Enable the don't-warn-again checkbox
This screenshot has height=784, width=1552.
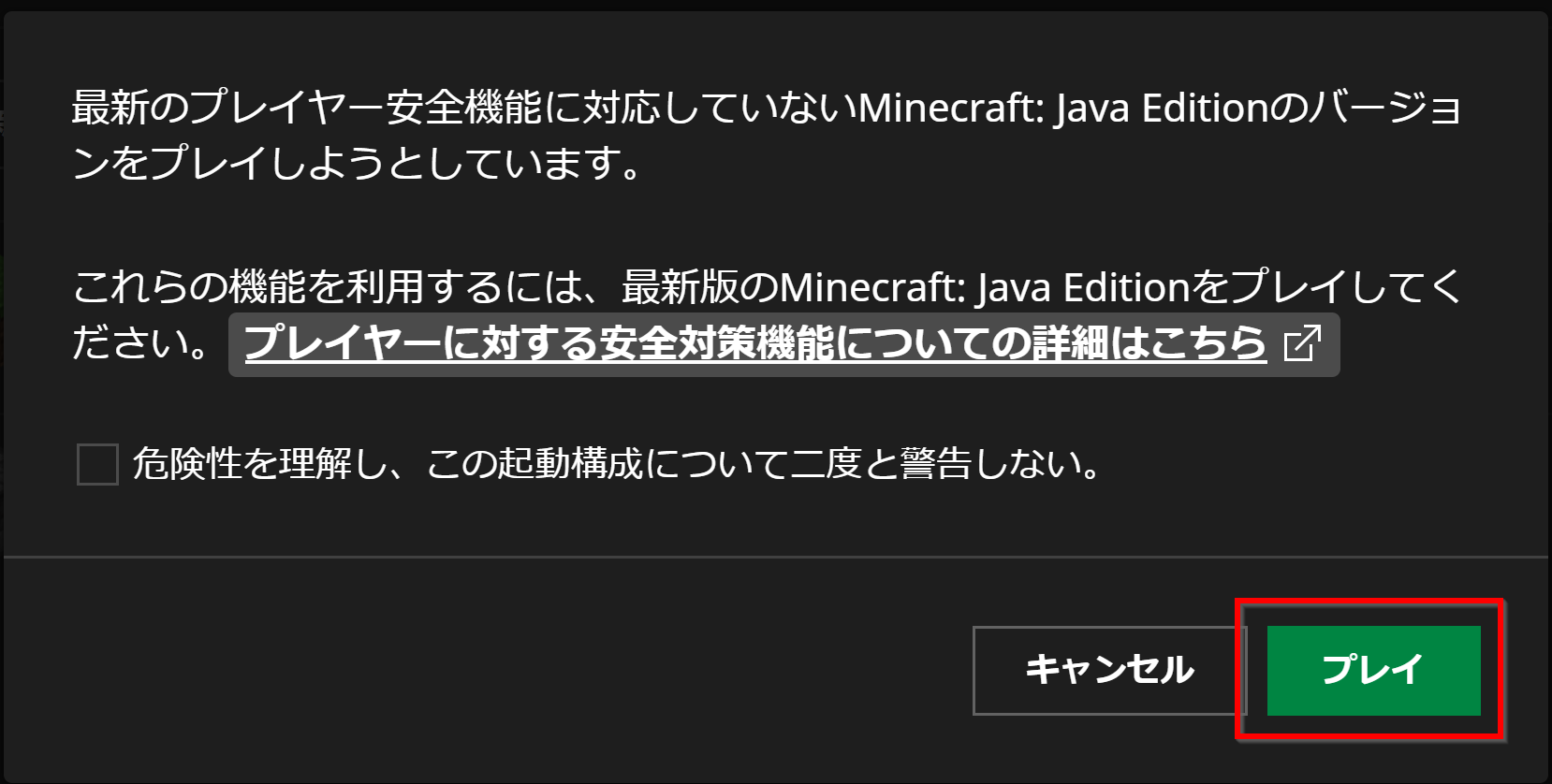pos(97,464)
